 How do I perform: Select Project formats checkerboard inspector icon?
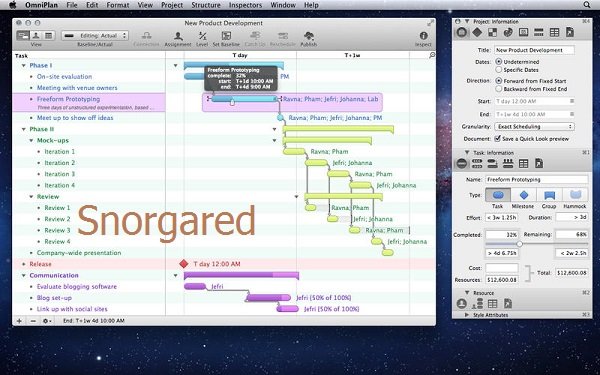(492, 33)
